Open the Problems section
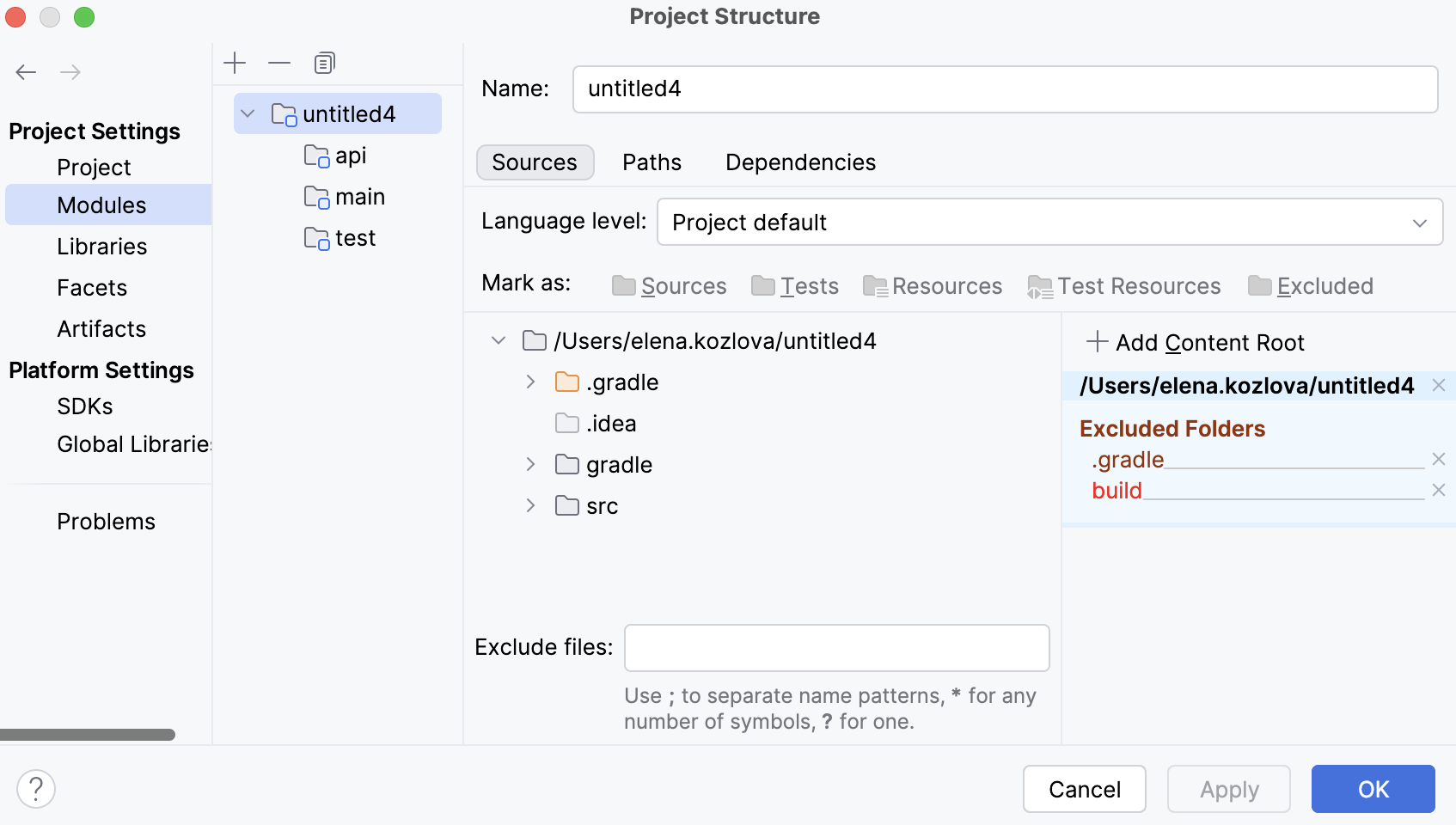1456x825 pixels. [x=106, y=522]
